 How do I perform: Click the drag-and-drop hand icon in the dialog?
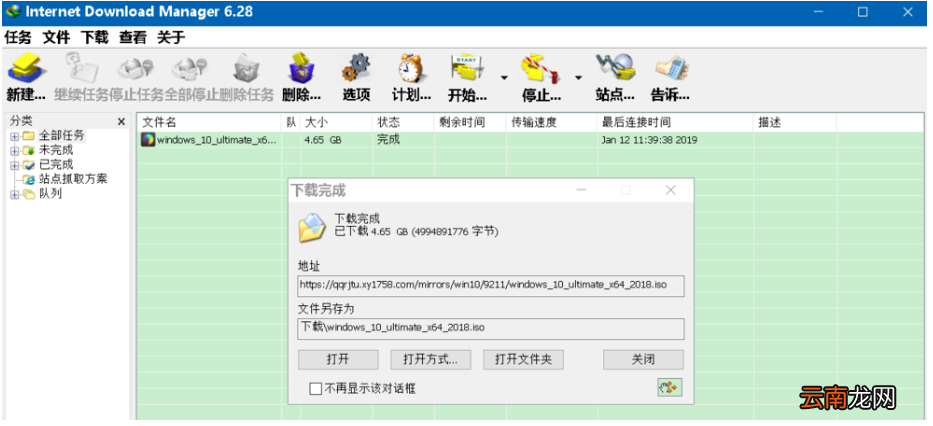tap(670, 387)
